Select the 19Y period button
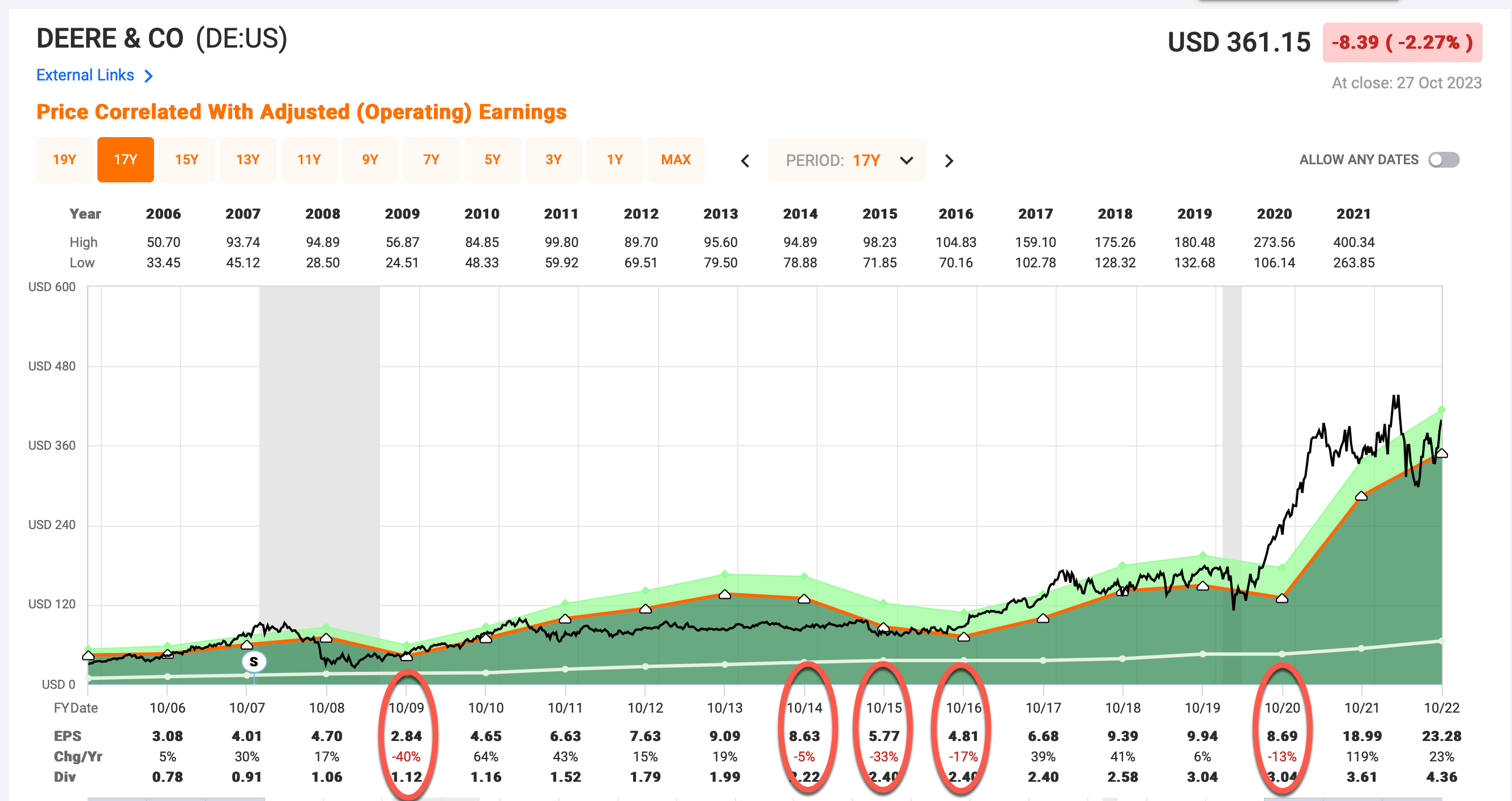Screen dimensions: 1512x801 click(64, 159)
